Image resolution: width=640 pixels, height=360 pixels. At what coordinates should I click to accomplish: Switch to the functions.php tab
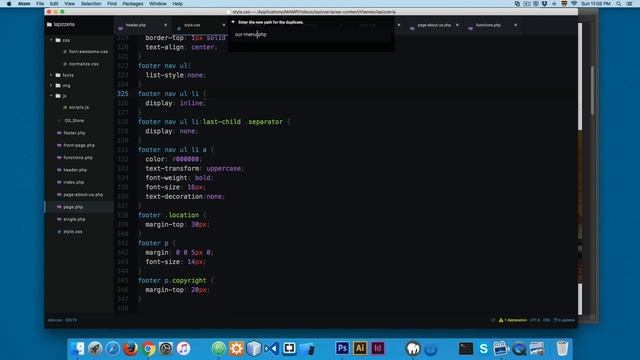pyautogui.click(x=488, y=25)
